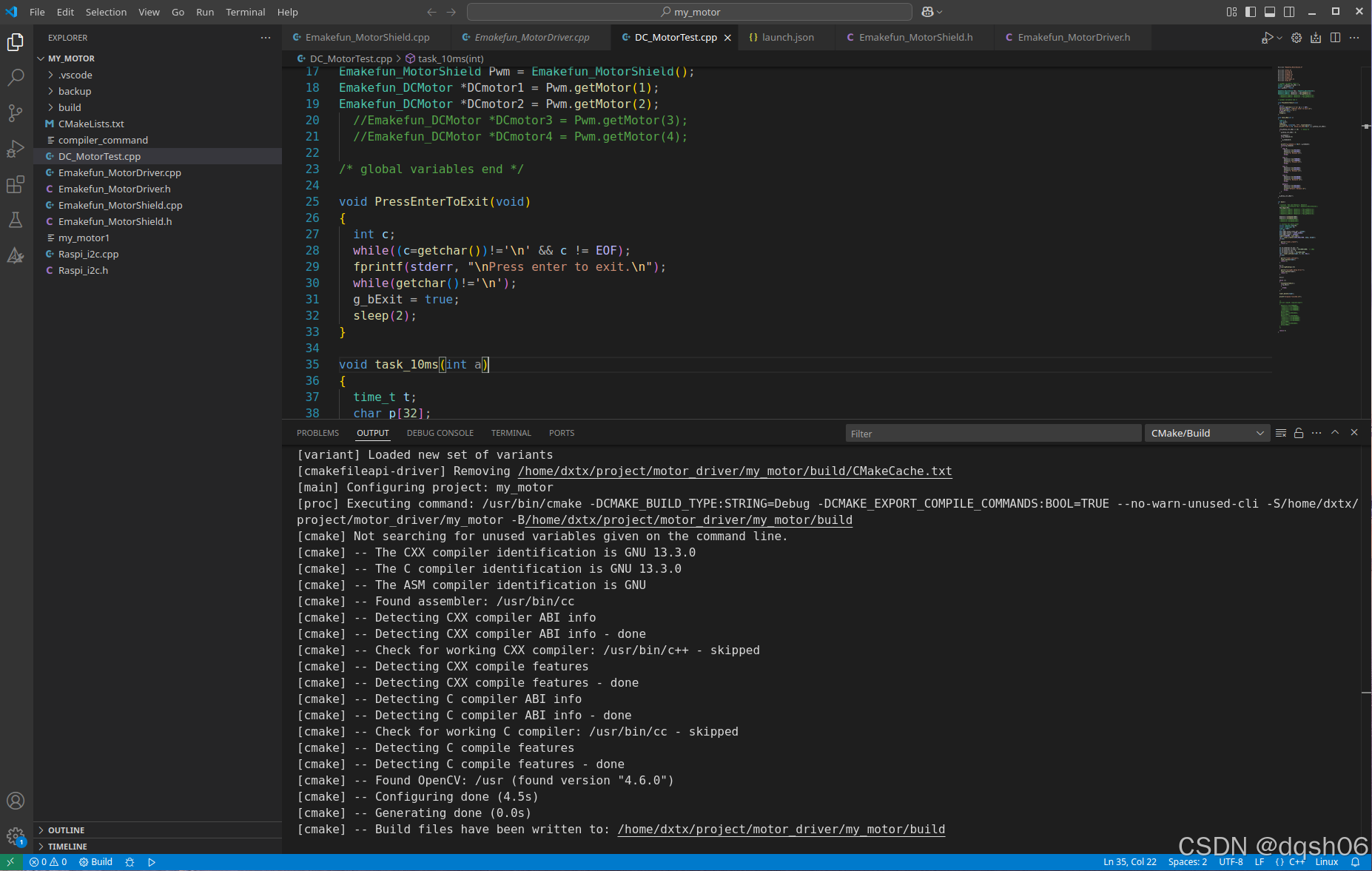The height and width of the screenshot is (871, 1372).
Task: Expand the build folder in Explorer
Action: tap(50, 107)
